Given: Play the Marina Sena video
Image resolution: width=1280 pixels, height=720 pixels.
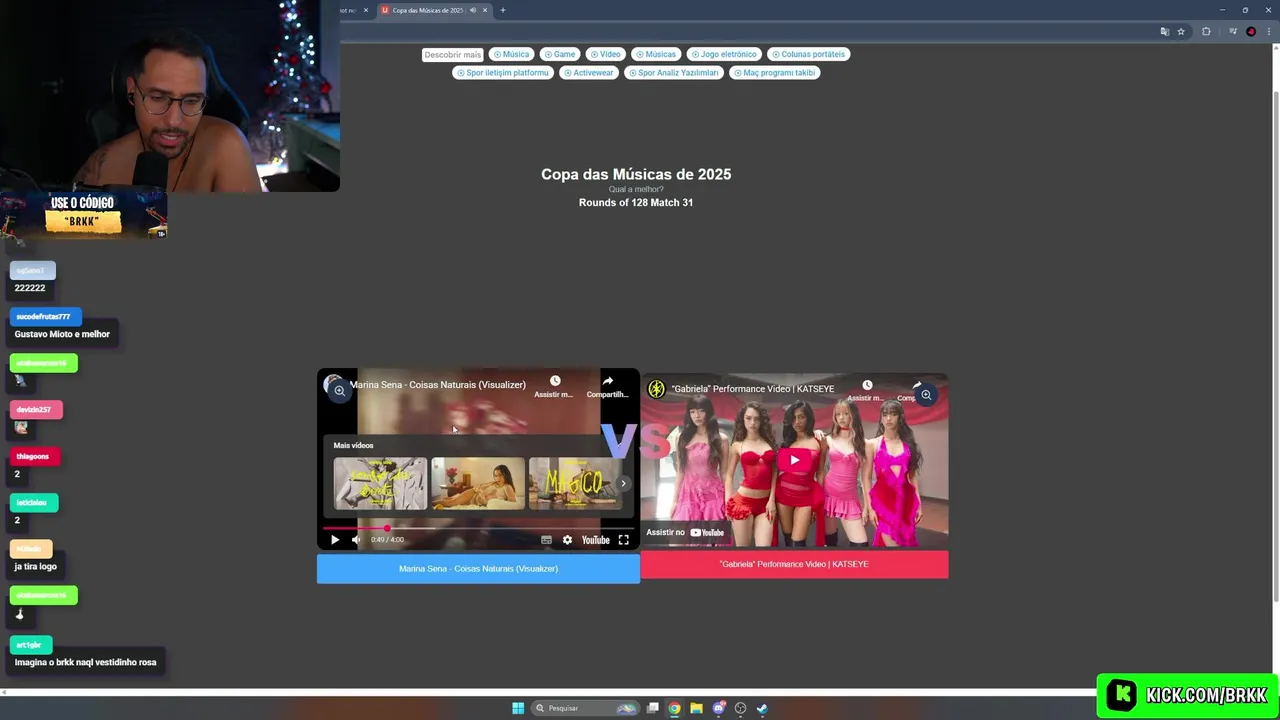Looking at the screenshot, I should pyautogui.click(x=335, y=540).
